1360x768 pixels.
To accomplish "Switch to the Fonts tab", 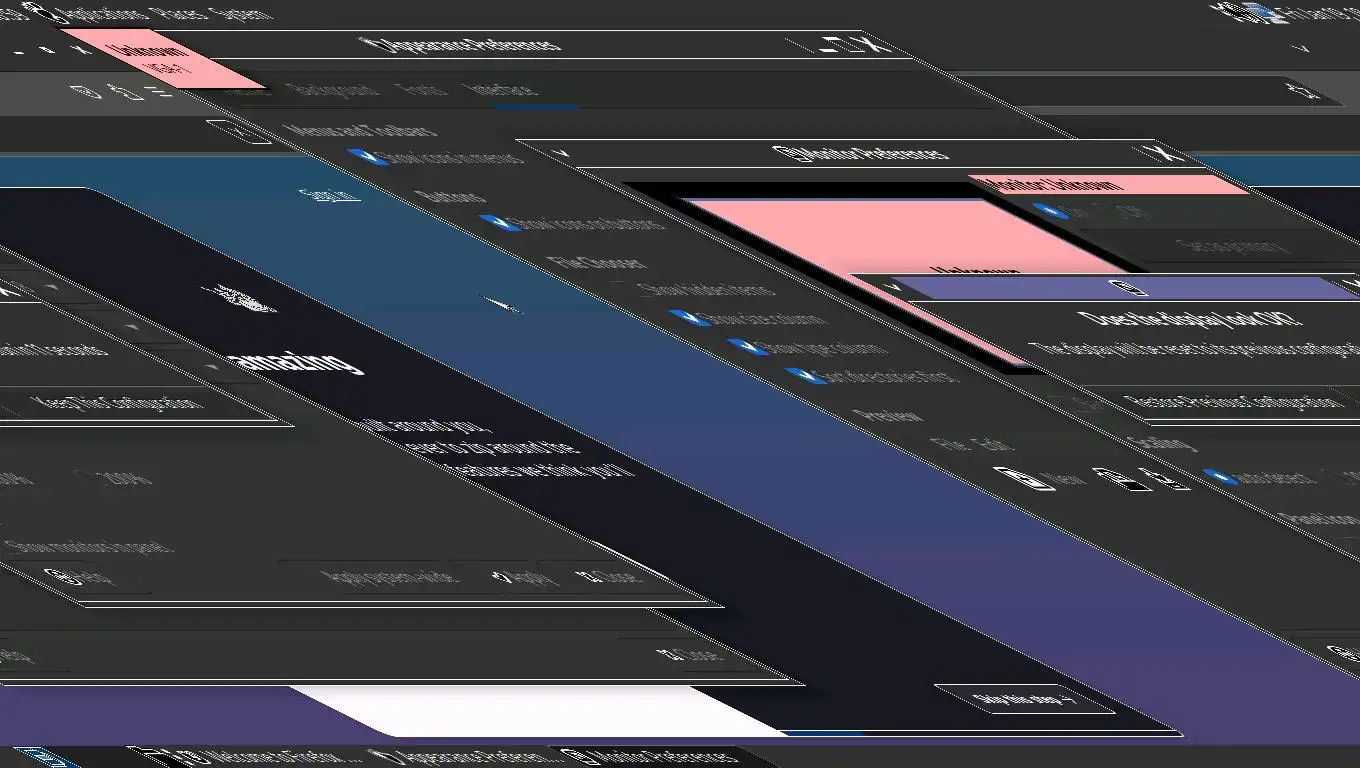I will coord(421,90).
